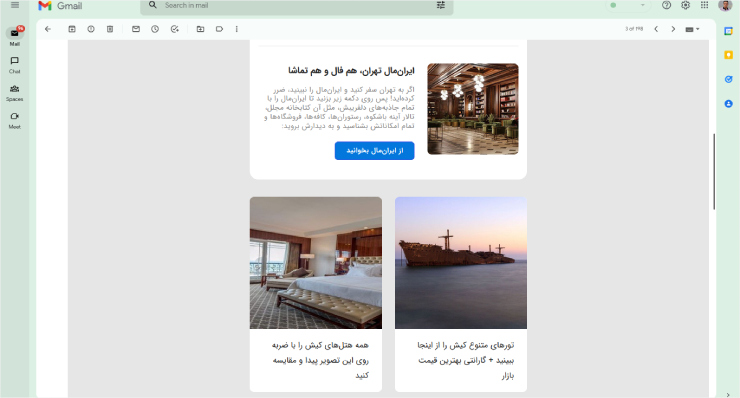Open the Google apps grid
Screen dimensions: 740x398
(x=704, y=5)
